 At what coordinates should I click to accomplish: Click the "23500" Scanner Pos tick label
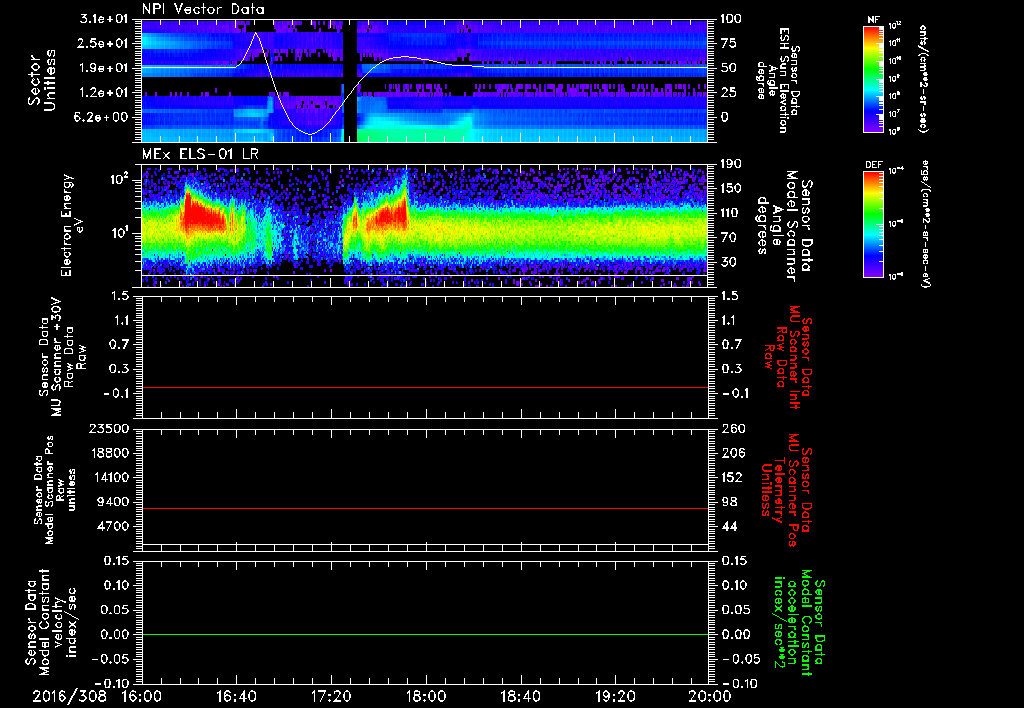point(109,428)
